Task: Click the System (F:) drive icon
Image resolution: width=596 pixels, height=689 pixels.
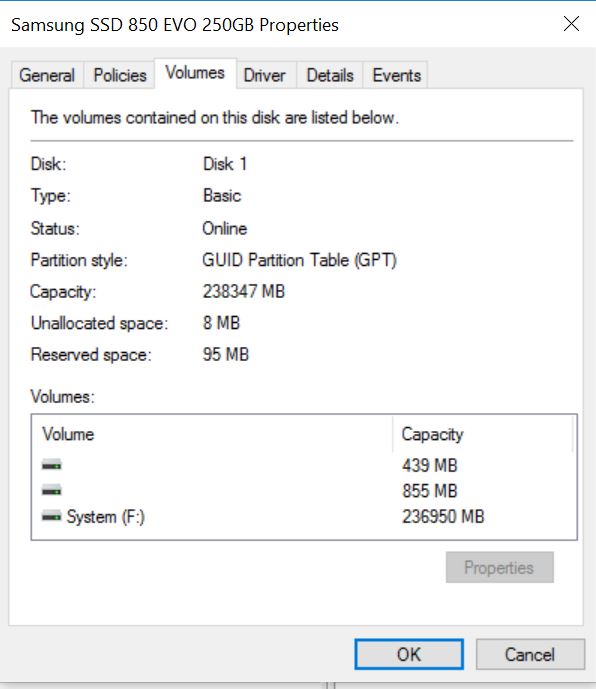Action: click(x=51, y=516)
